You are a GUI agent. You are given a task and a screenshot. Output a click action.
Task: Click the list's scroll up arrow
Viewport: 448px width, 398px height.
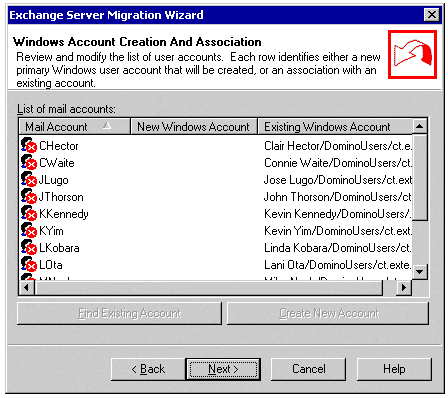coord(420,126)
